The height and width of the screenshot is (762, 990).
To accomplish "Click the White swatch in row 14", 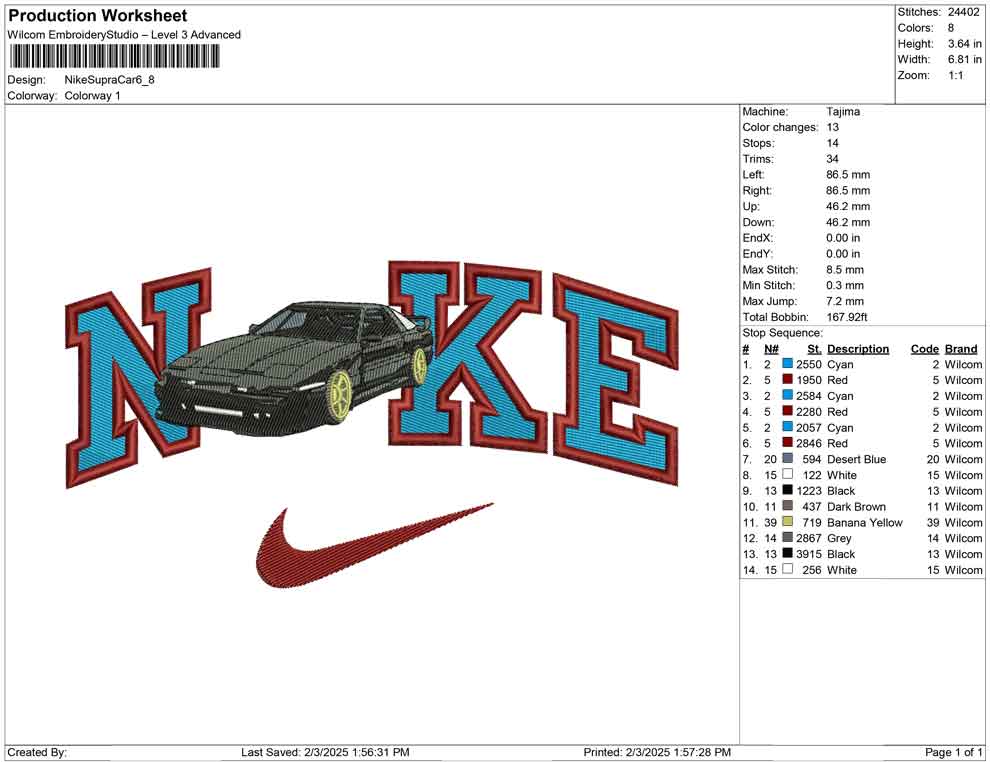I will (x=787, y=570).
